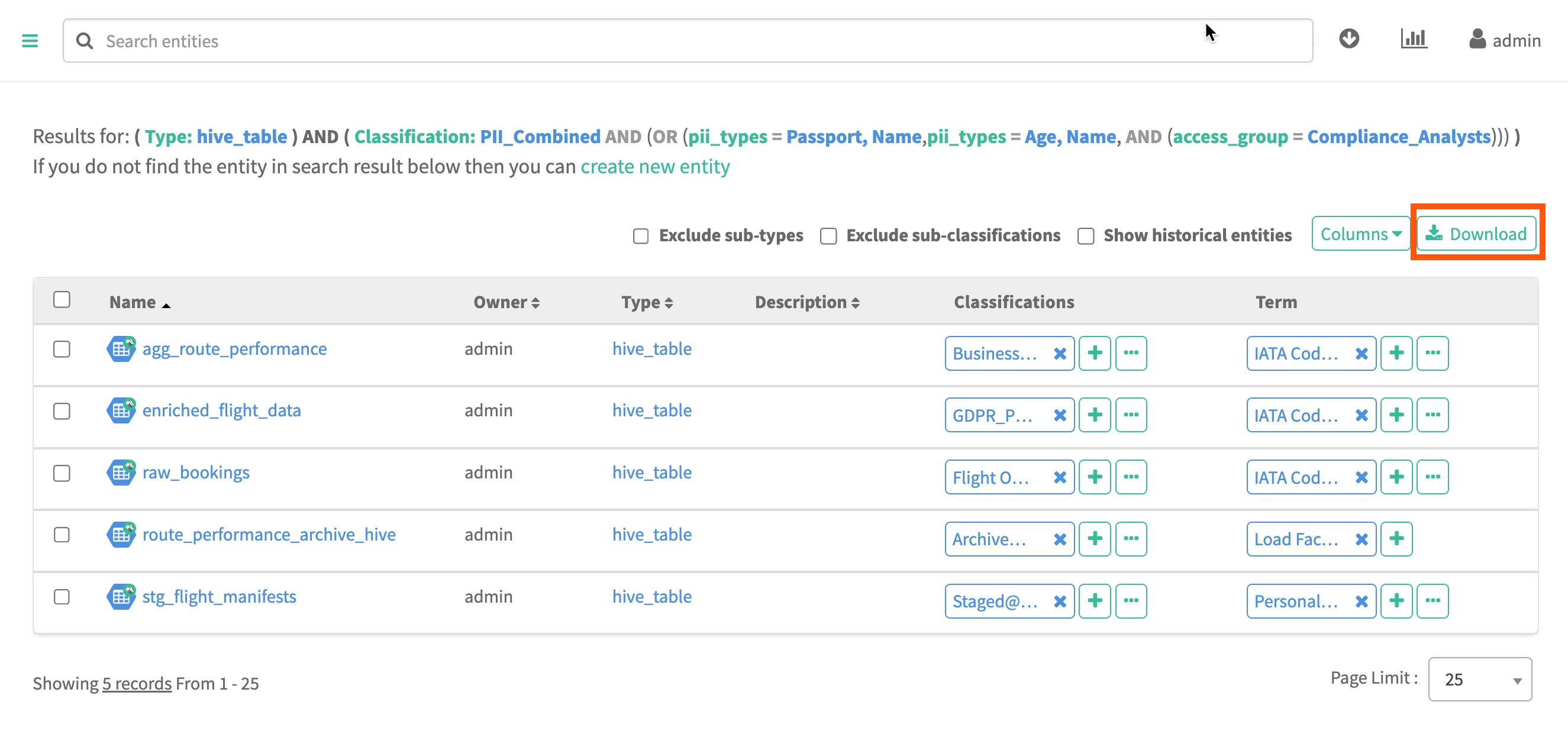Open the statistics bar chart icon
Screen dimensions: 1568x744
1414,39
